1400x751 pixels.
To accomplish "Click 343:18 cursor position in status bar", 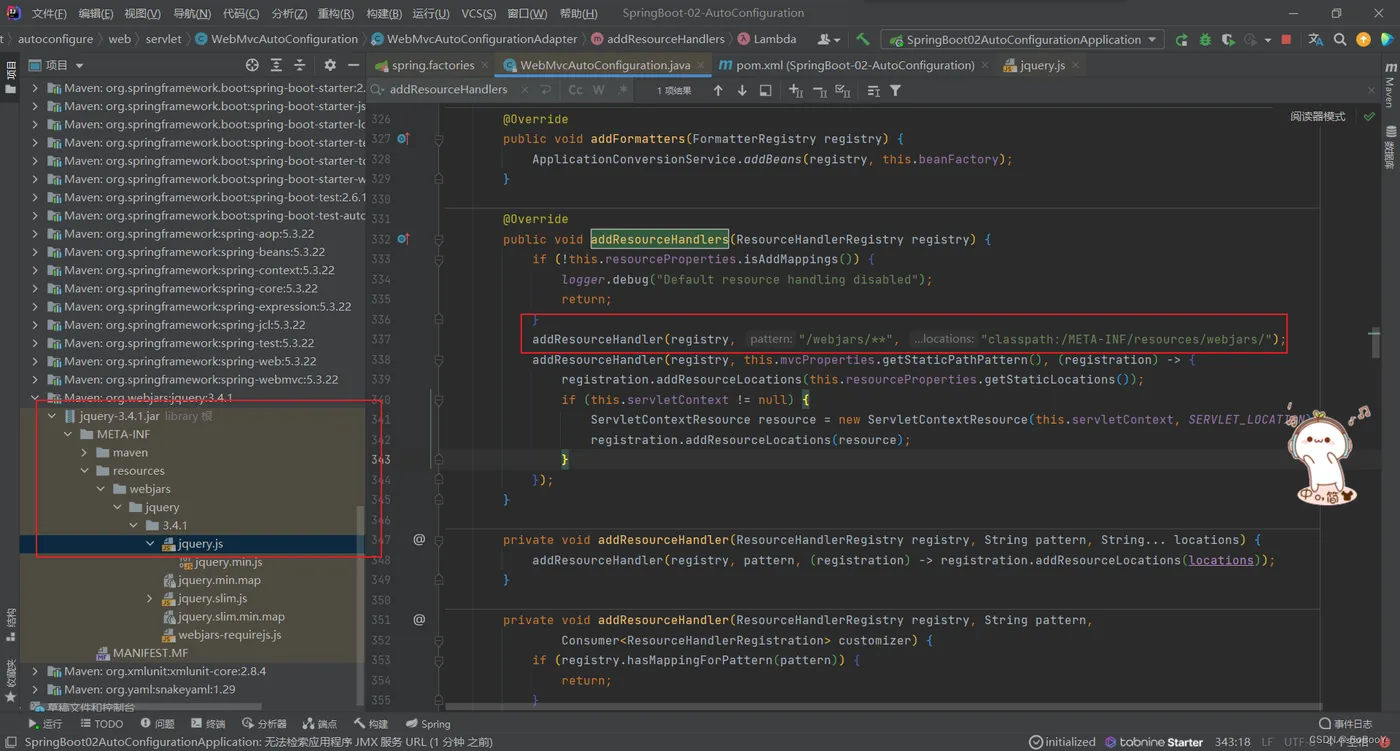I will tap(1232, 742).
